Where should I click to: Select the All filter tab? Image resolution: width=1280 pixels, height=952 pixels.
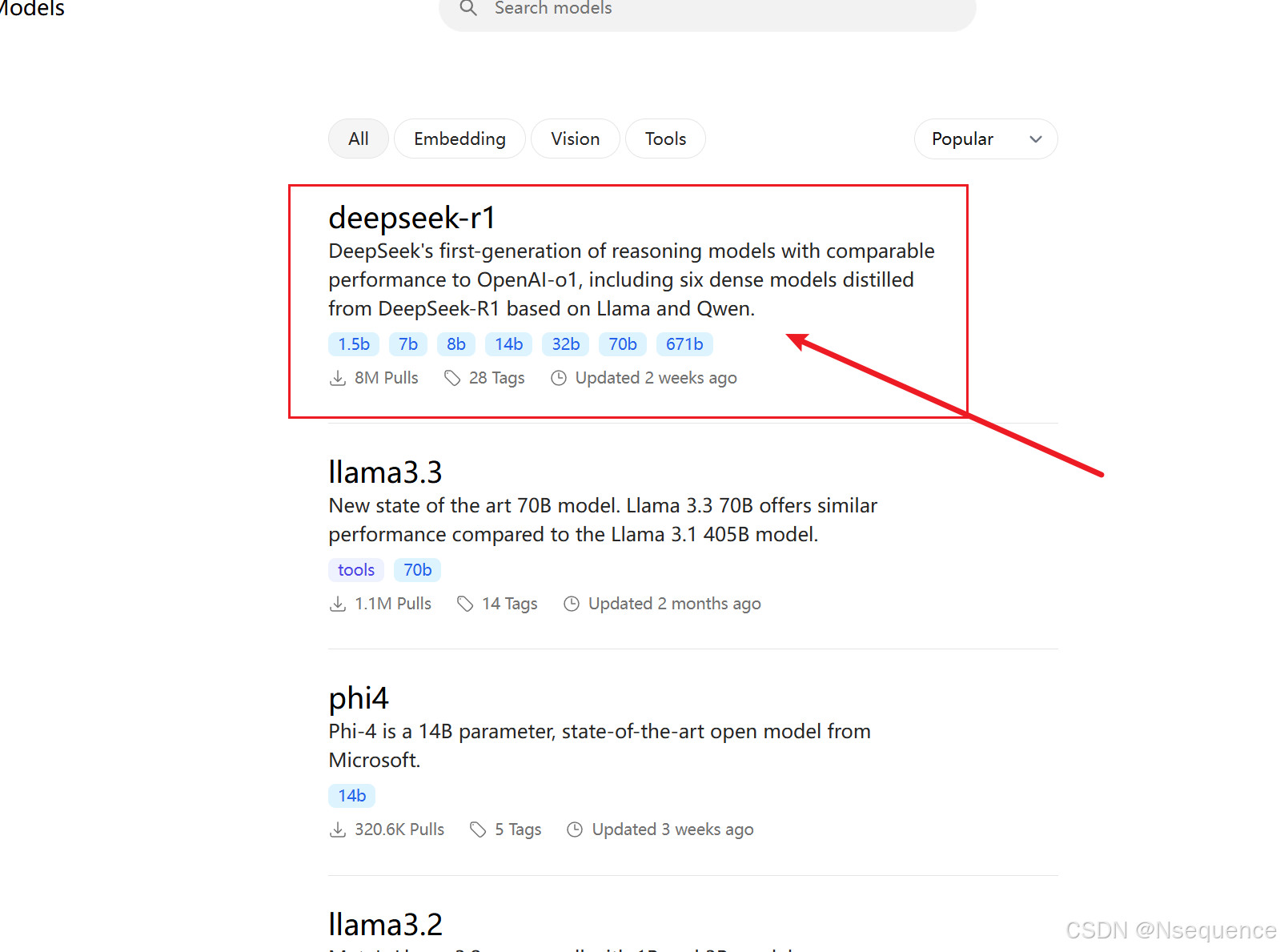359,139
